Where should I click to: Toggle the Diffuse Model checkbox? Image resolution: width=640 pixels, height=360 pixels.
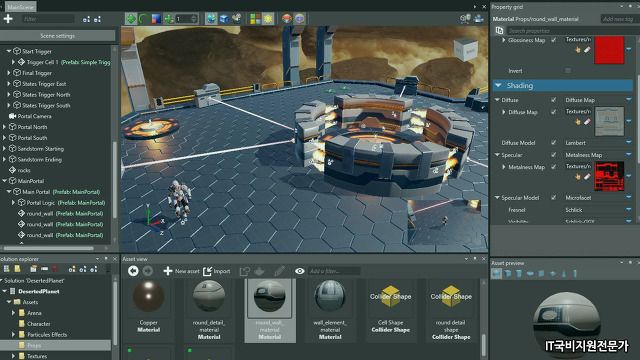(x=553, y=143)
